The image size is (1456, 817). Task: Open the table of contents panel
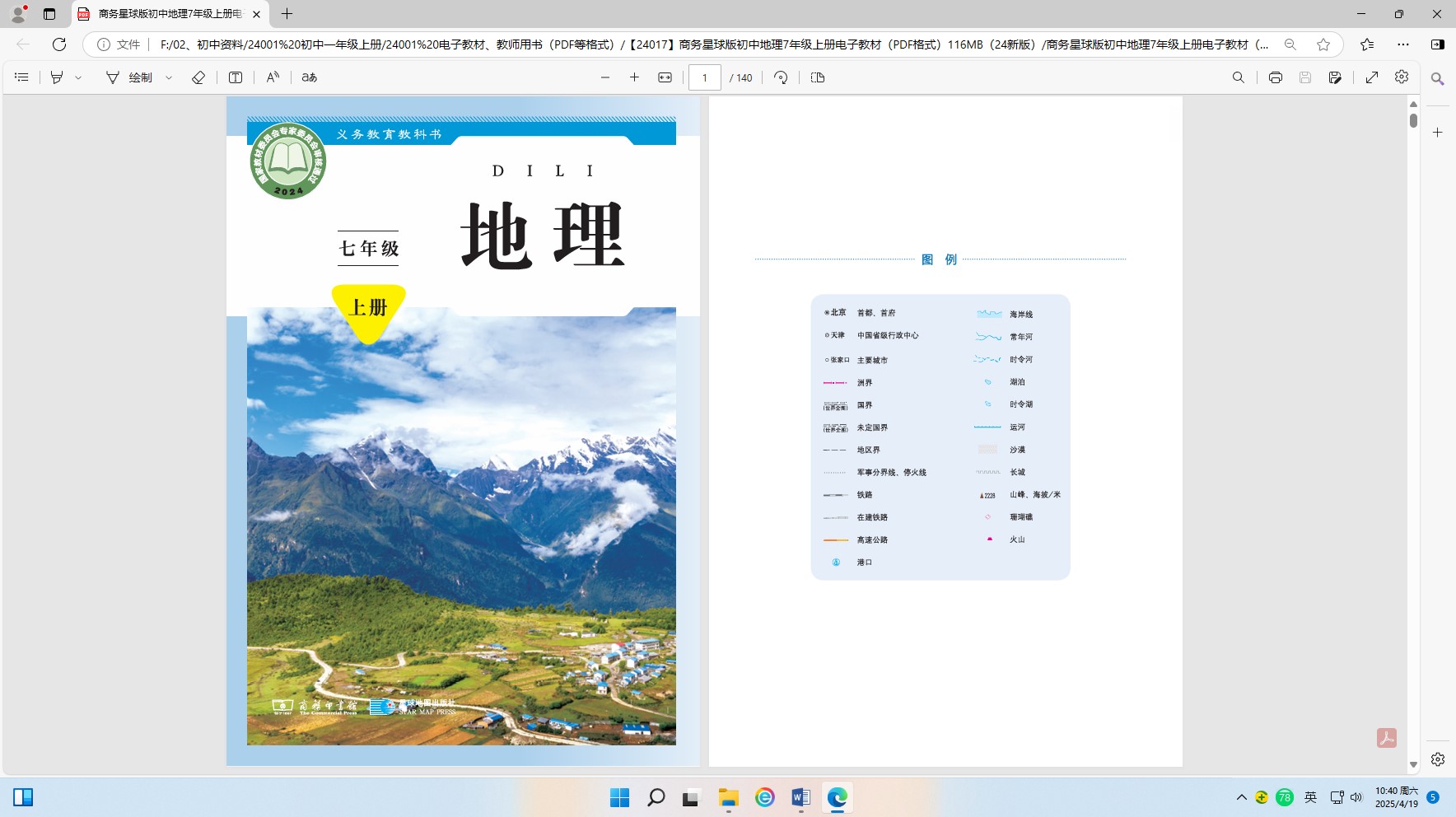coord(22,77)
